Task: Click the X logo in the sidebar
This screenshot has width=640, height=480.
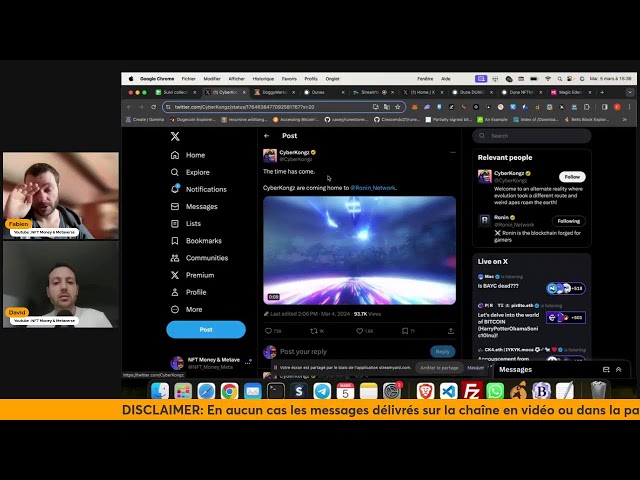Action: (175, 136)
